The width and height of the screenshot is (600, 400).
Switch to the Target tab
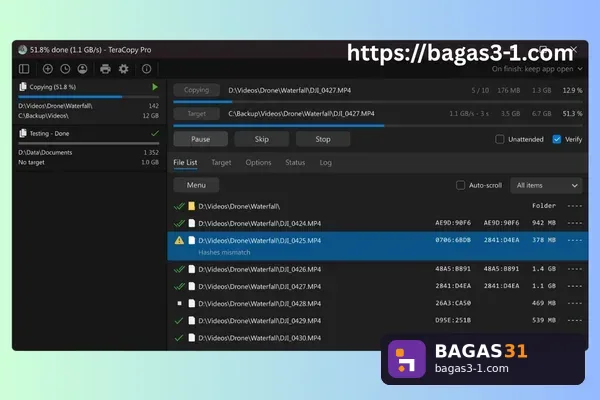coord(221,162)
